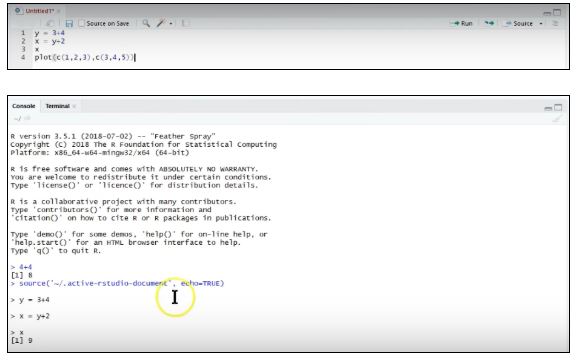Show in new window icon in the editor toolbar
This screenshot has height=361, width=577.
(x=50, y=24)
